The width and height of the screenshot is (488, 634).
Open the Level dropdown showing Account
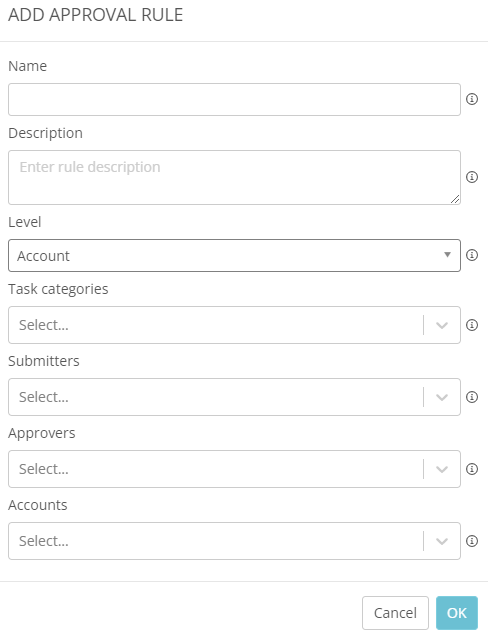234,256
